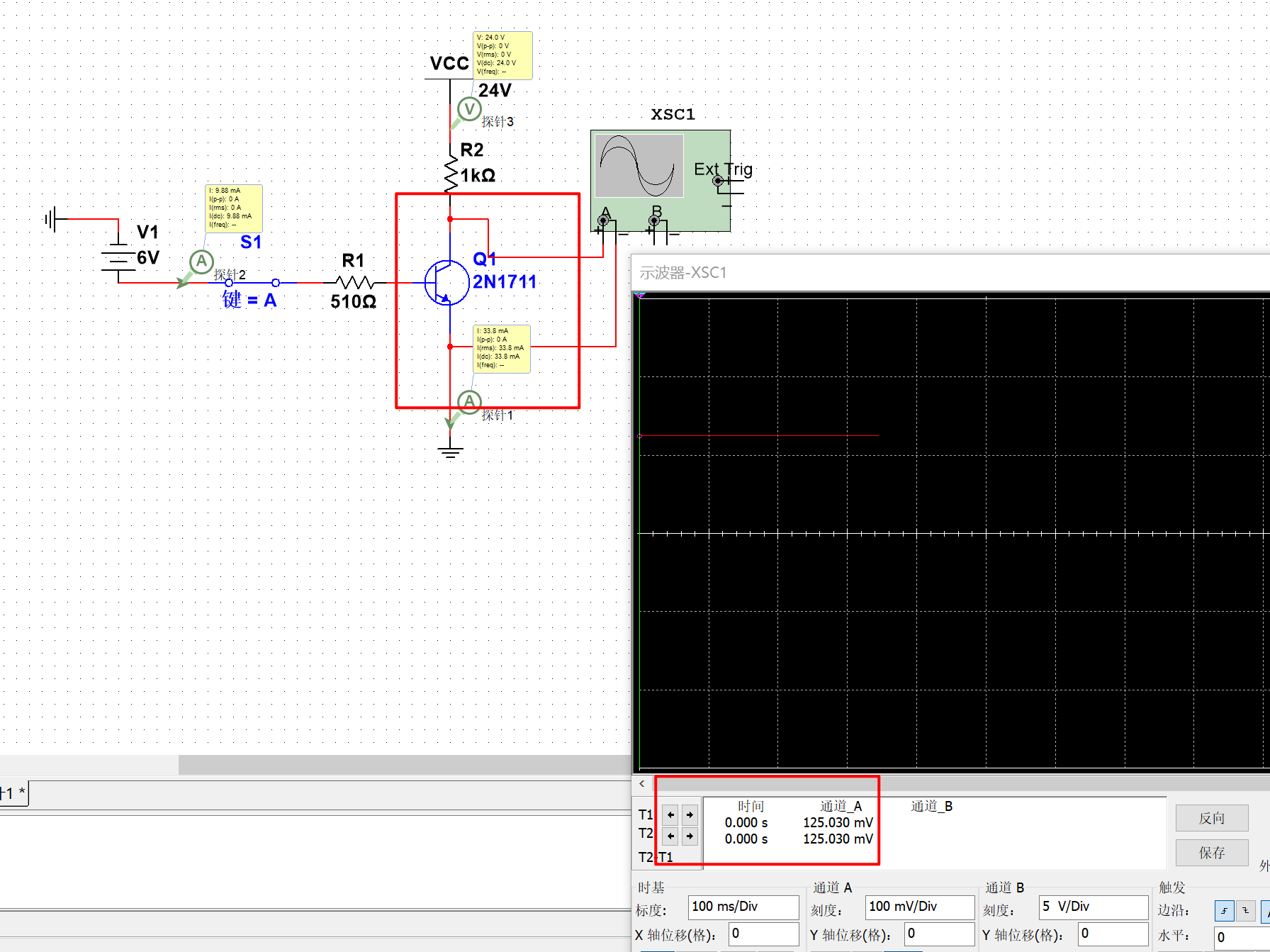Click probe 2 current readout box
The image size is (1270, 952).
(x=234, y=208)
